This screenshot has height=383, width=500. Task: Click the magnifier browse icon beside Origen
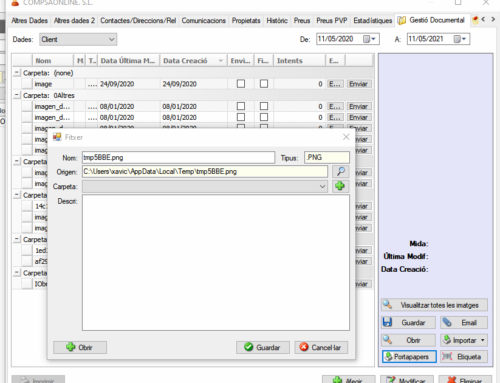click(x=341, y=172)
